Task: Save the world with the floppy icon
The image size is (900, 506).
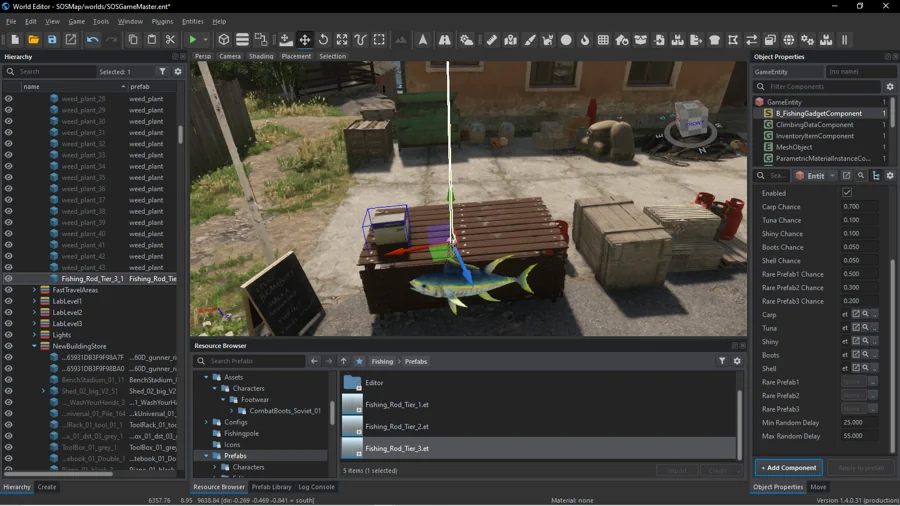Action: click(x=52, y=40)
